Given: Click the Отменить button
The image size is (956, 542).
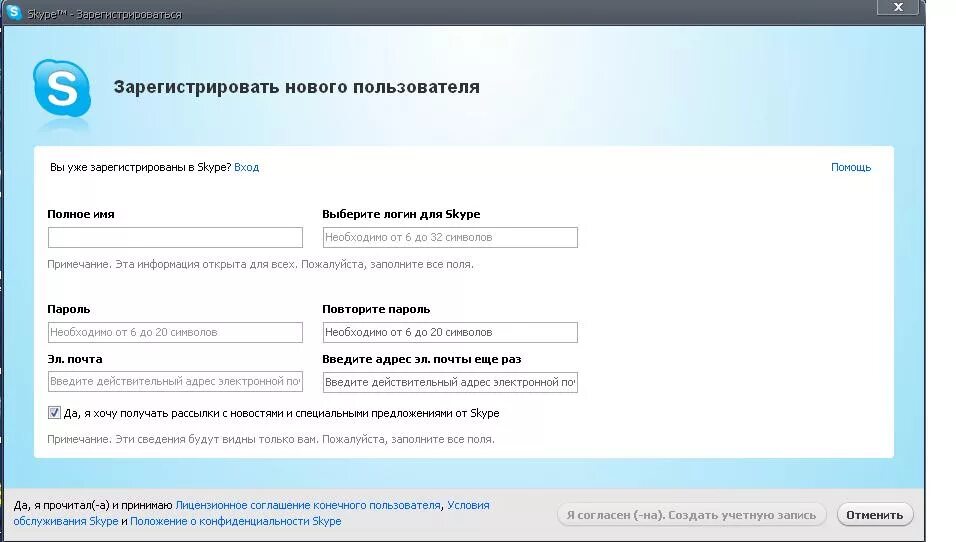Looking at the screenshot, I should point(875,515).
